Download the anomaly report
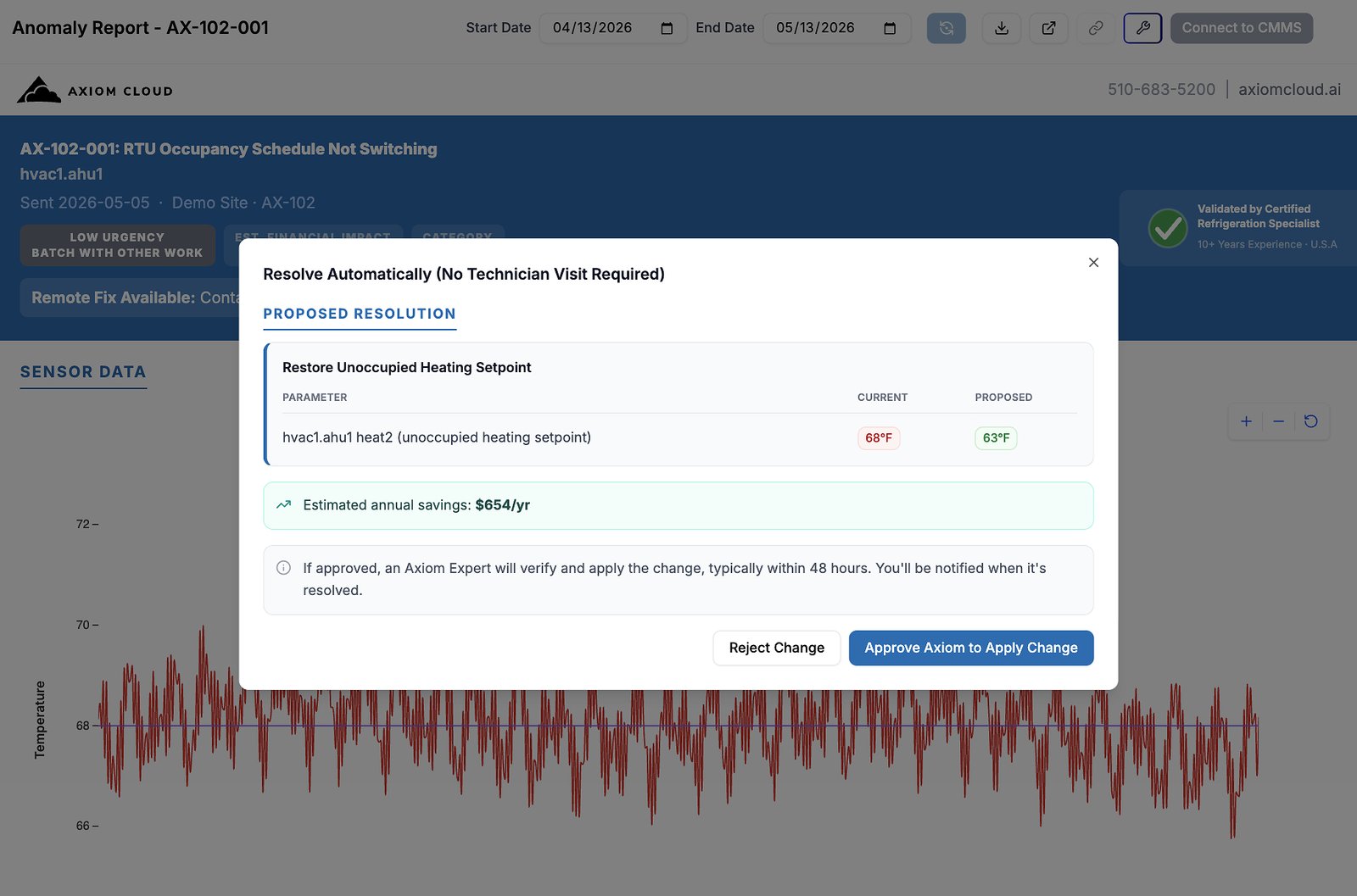The image size is (1357, 896). (x=1002, y=28)
